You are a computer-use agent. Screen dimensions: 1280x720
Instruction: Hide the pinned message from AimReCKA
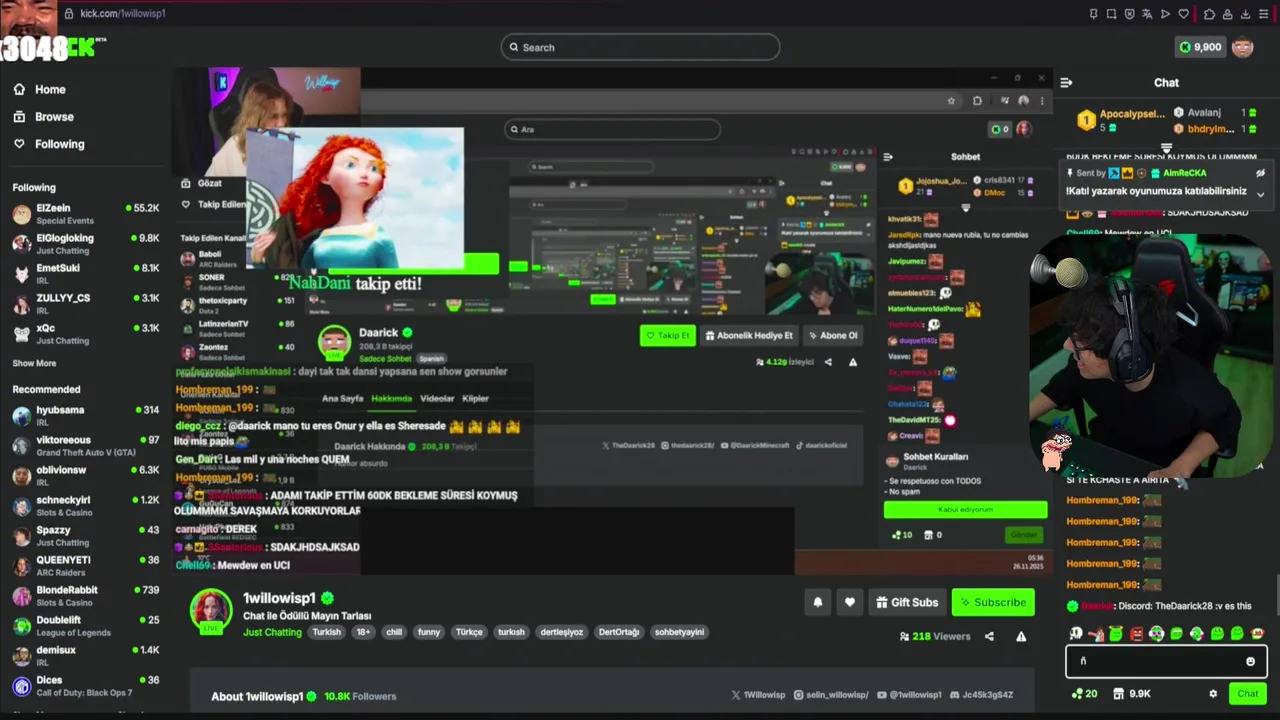click(1260, 173)
